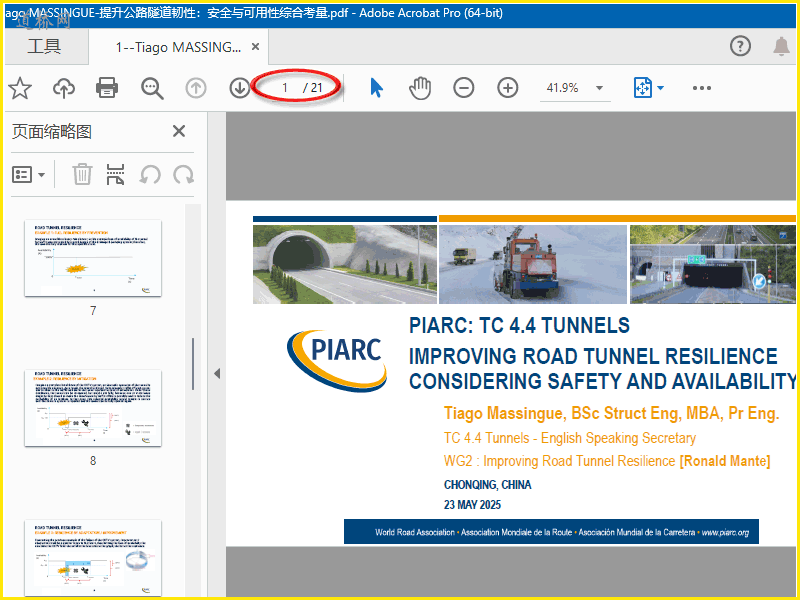Click the cloud upload icon
This screenshot has height=600, width=800.
pos(64,88)
